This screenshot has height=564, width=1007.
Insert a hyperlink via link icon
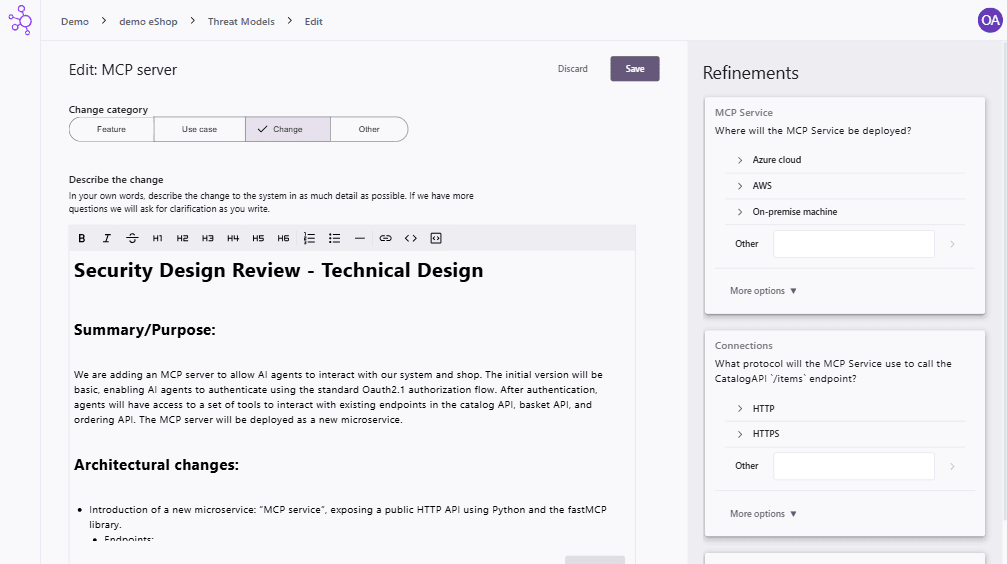pos(385,238)
